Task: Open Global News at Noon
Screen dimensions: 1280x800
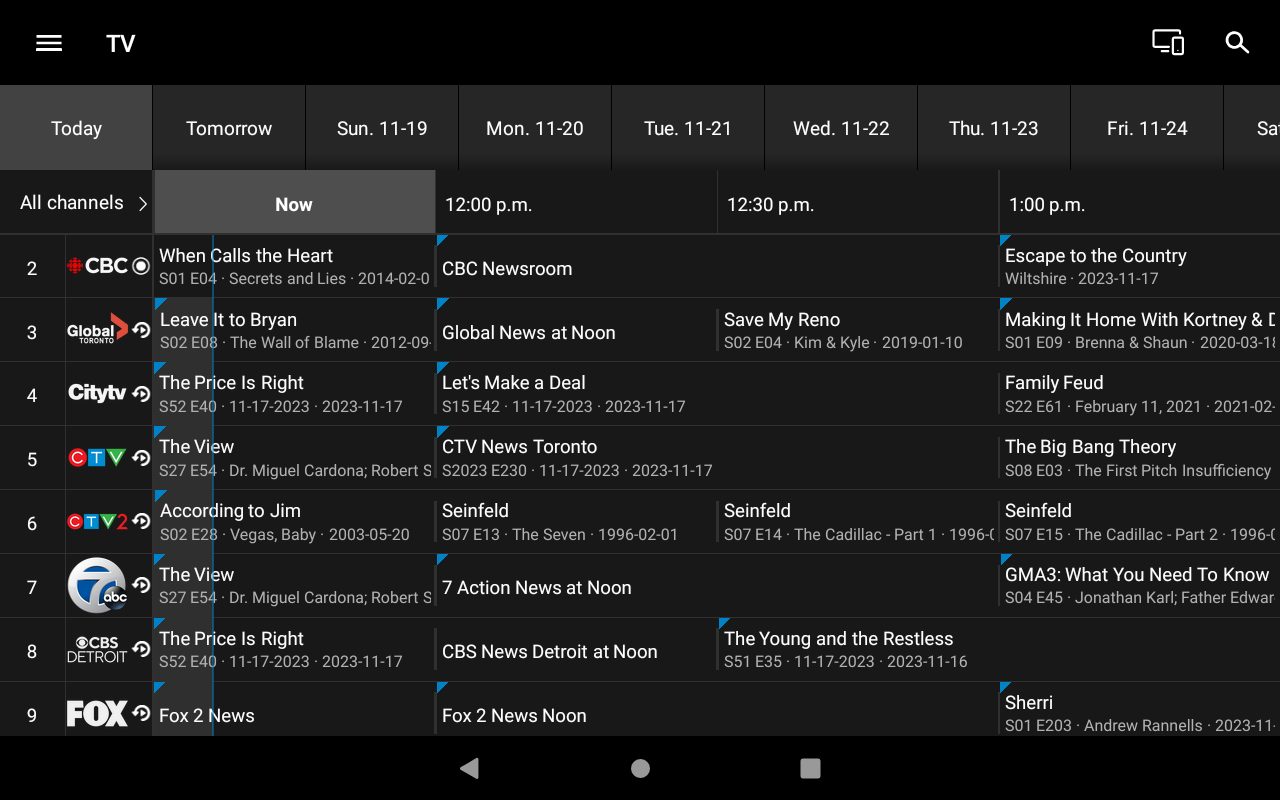Action: (x=576, y=330)
